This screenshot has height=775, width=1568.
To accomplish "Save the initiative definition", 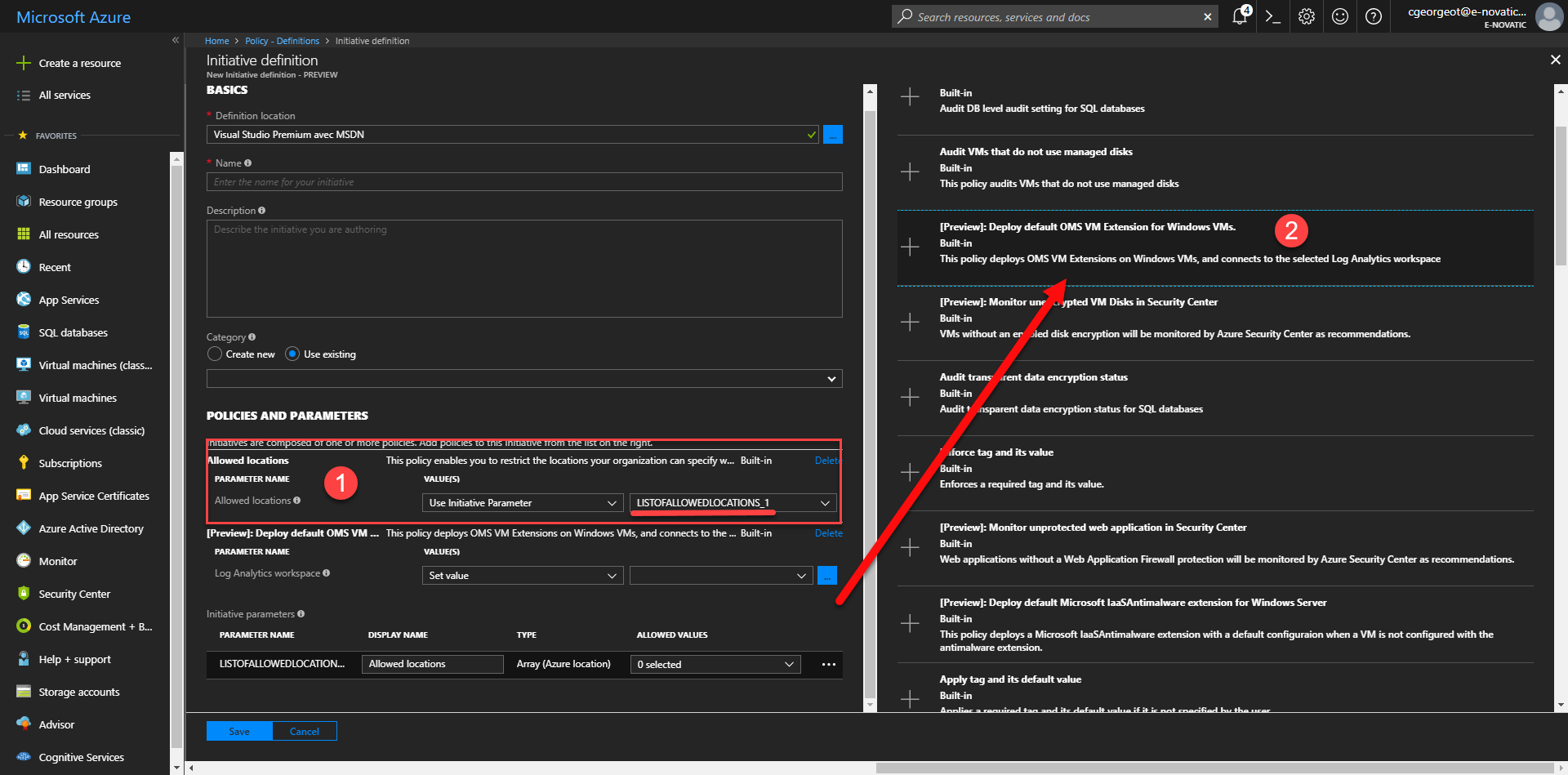I will (x=239, y=731).
